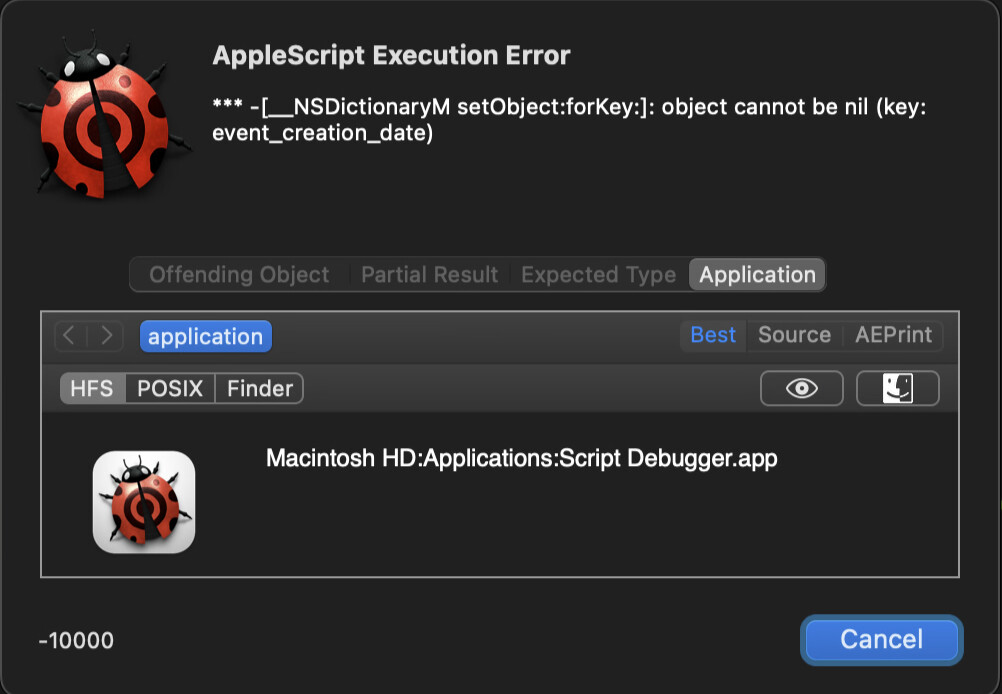Switch path format to HFS
The width and height of the screenshot is (1002, 694).
[92, 389]
